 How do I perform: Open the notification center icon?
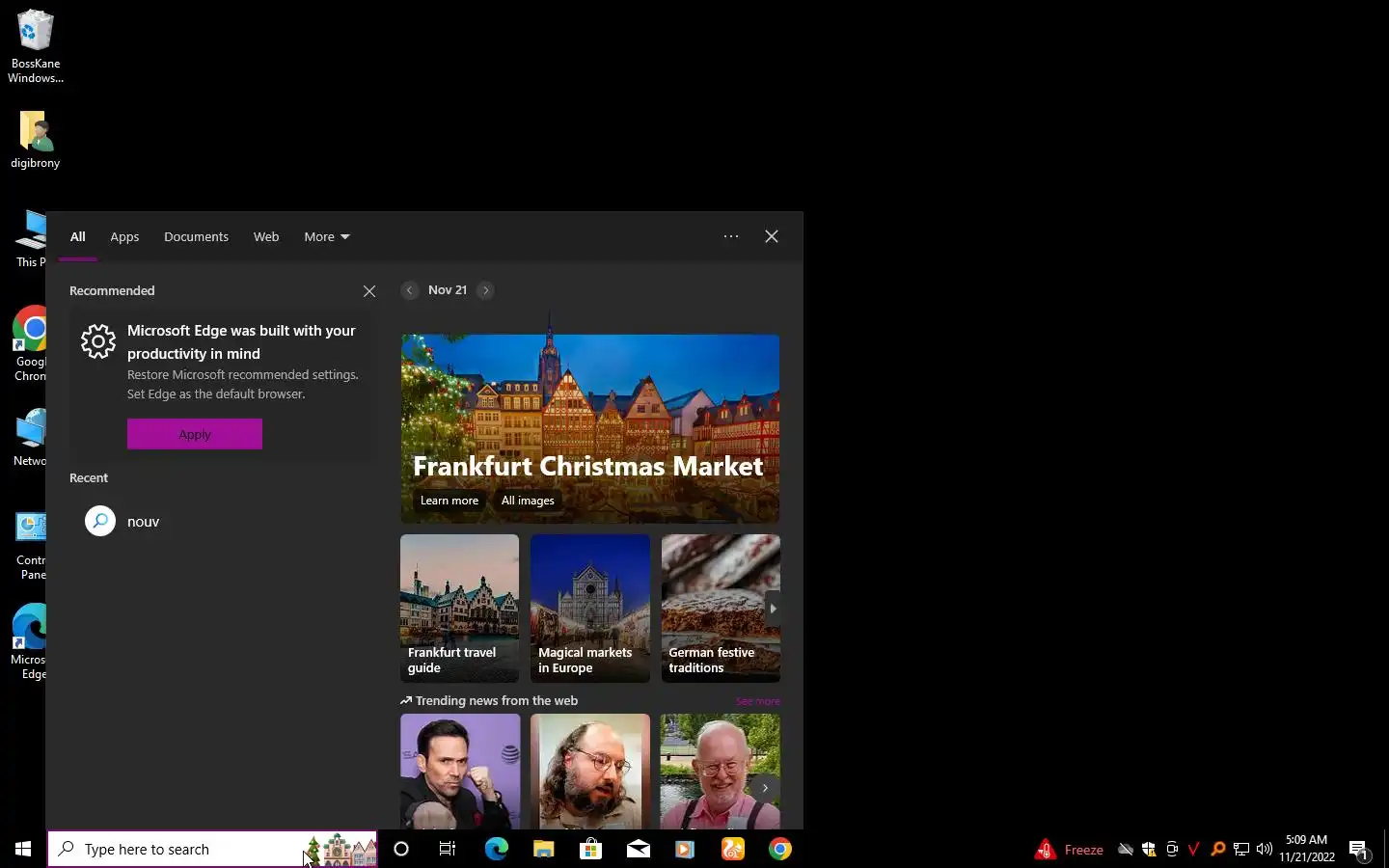1359,850
